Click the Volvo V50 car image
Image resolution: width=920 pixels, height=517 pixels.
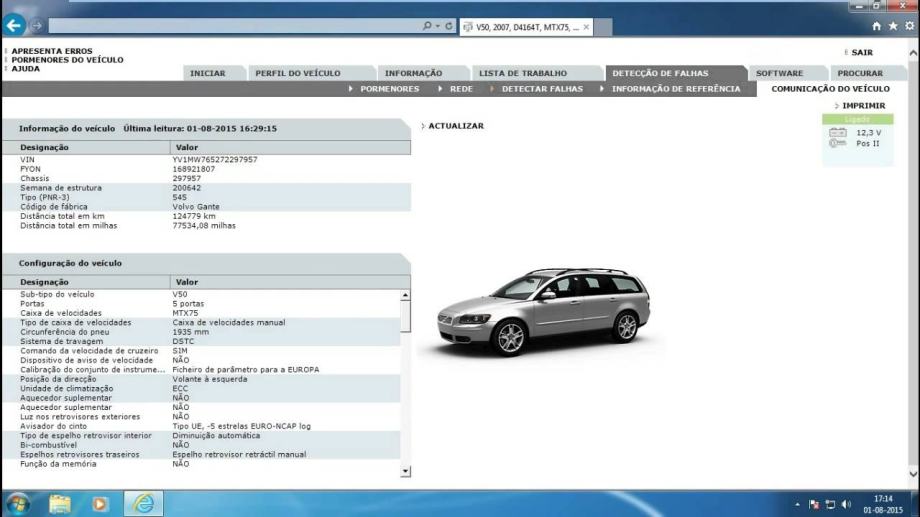(543, 312)
